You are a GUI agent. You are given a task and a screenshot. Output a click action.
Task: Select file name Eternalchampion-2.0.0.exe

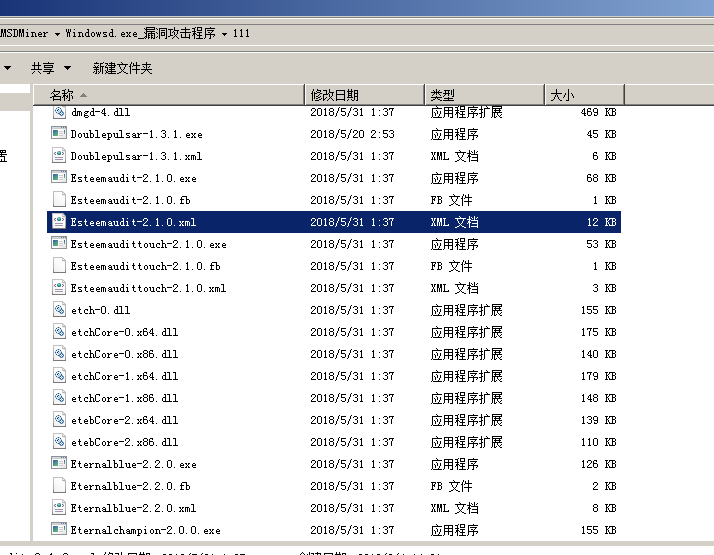click(145, 530)
